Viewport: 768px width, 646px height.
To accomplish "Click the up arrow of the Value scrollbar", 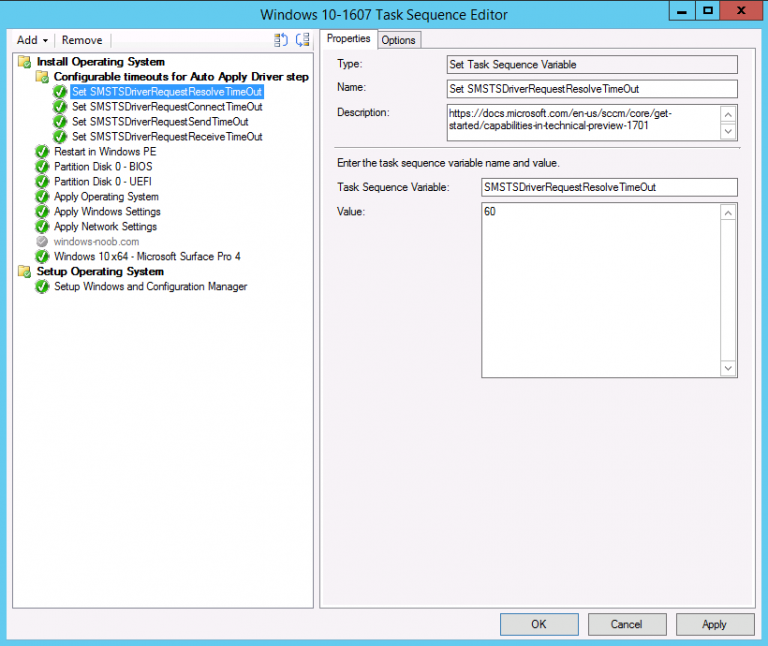I will (x=728, y=212).
